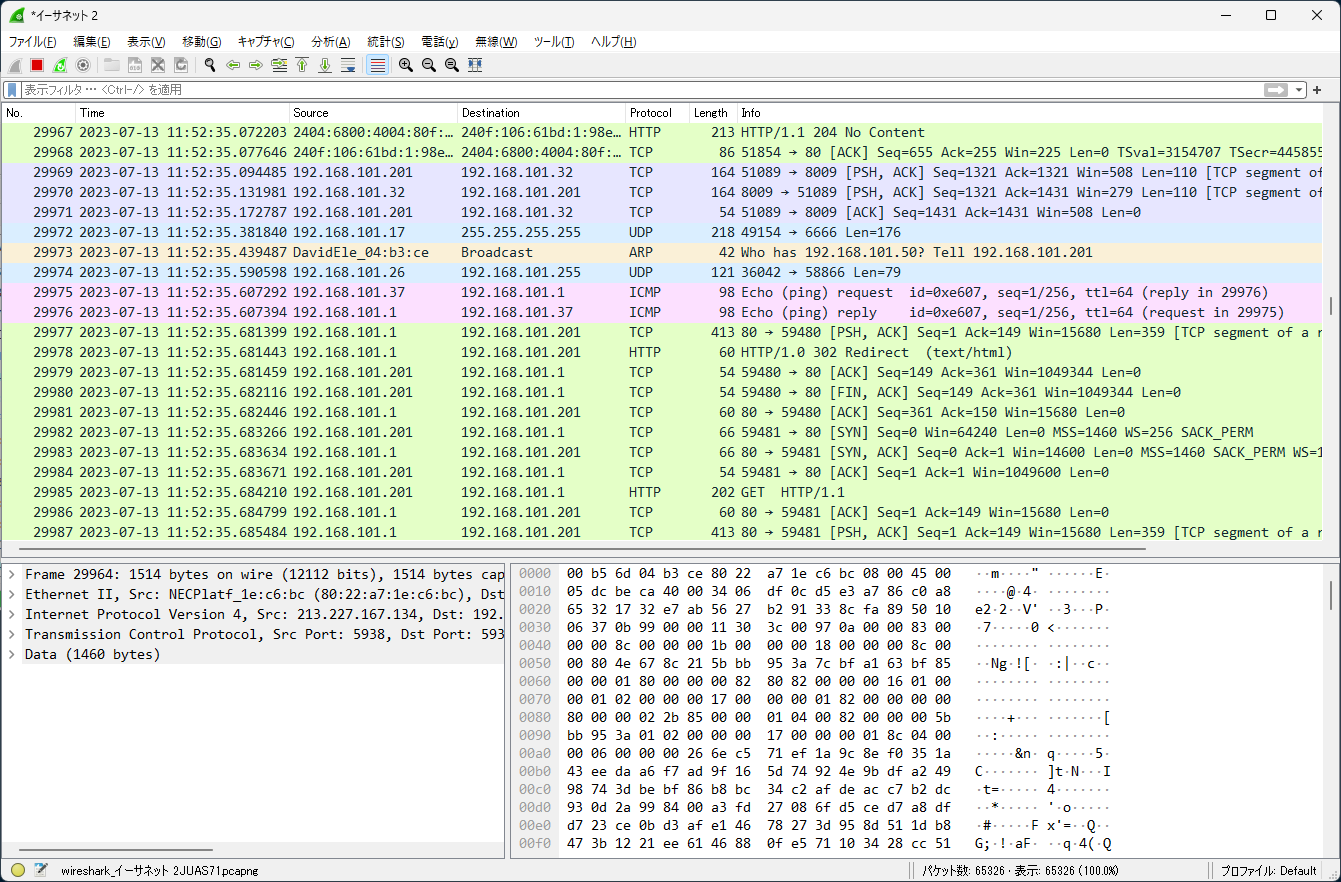Image resolution: width=1341 pixels, height=882 pixels.
Task: Click the grayed-out start capture shark fin icon
Action: click(15, 65)
